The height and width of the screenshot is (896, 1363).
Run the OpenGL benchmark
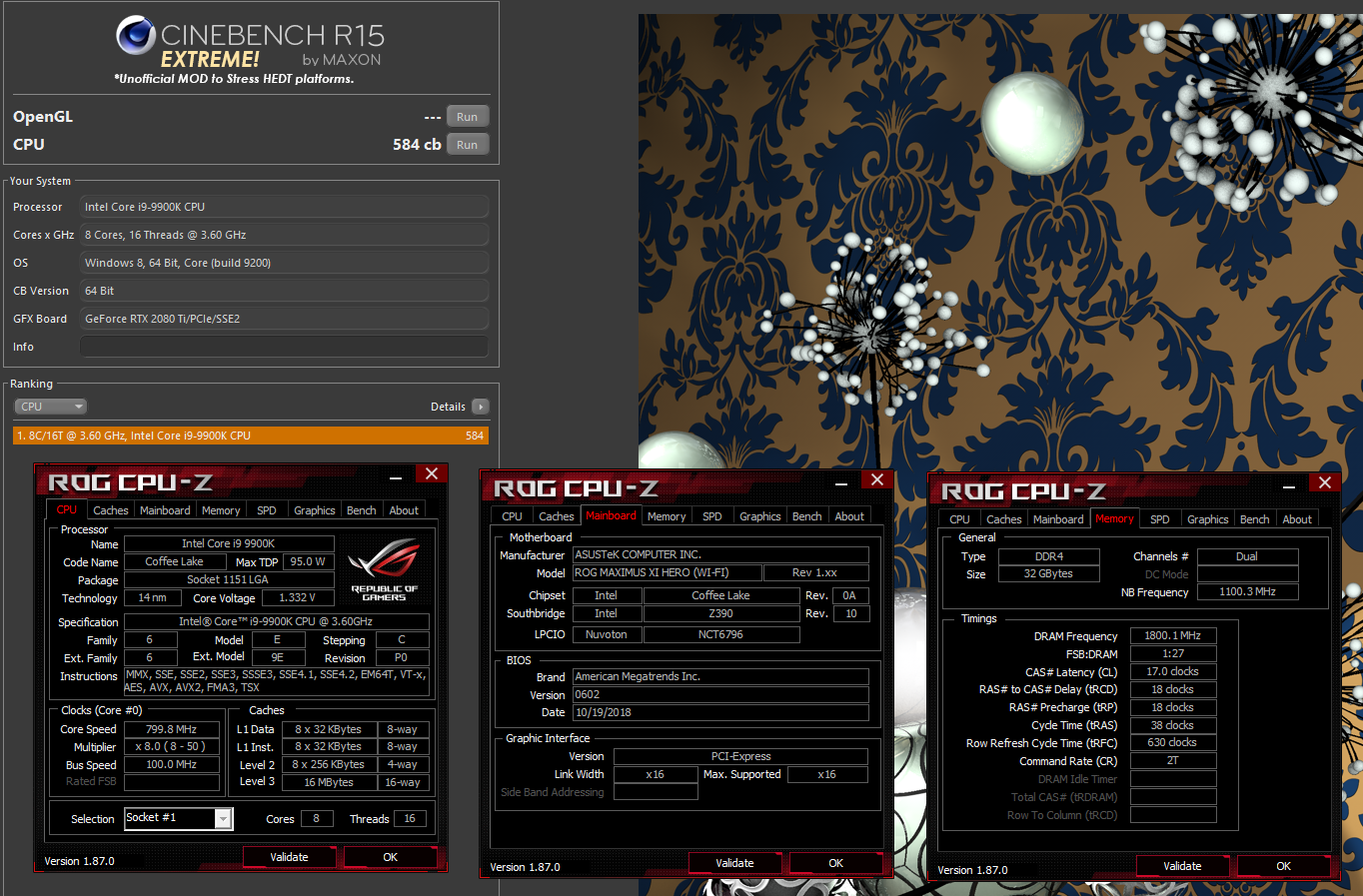pos(468,117)
